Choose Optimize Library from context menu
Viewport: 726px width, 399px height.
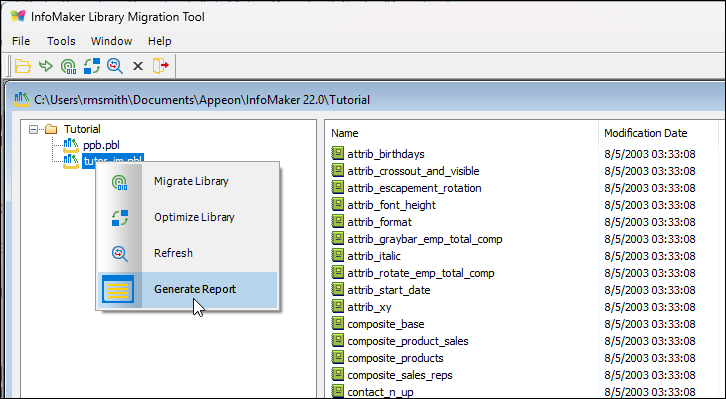194,217
